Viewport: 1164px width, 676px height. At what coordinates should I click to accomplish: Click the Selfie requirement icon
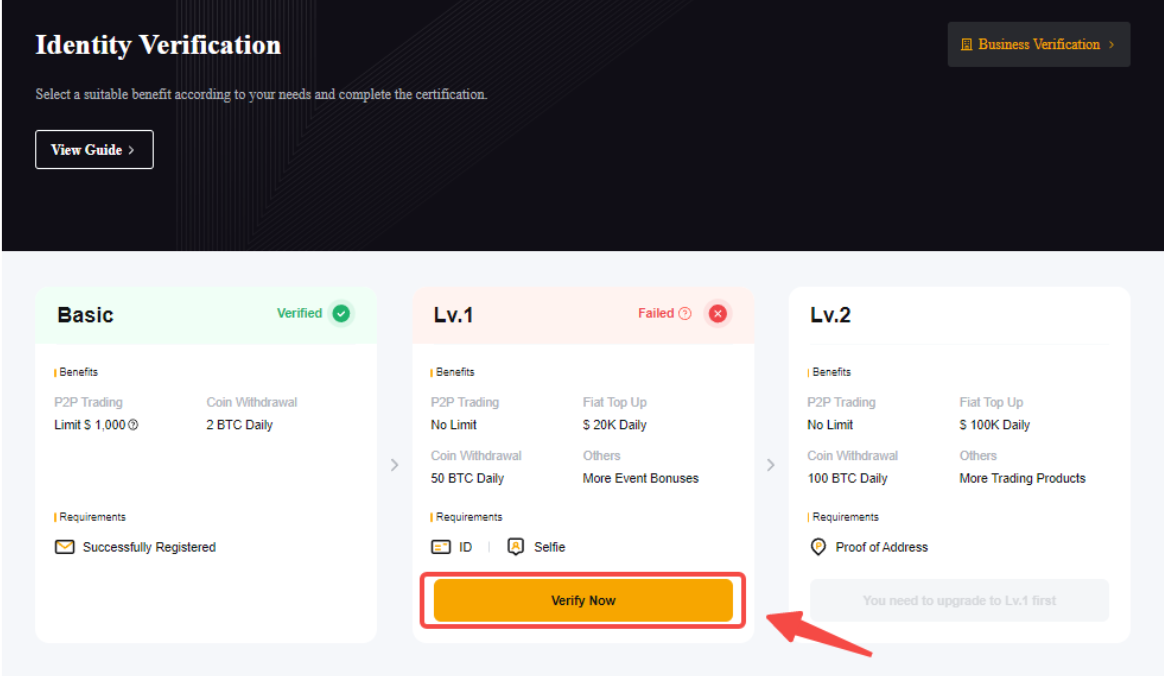click(516, 547)
